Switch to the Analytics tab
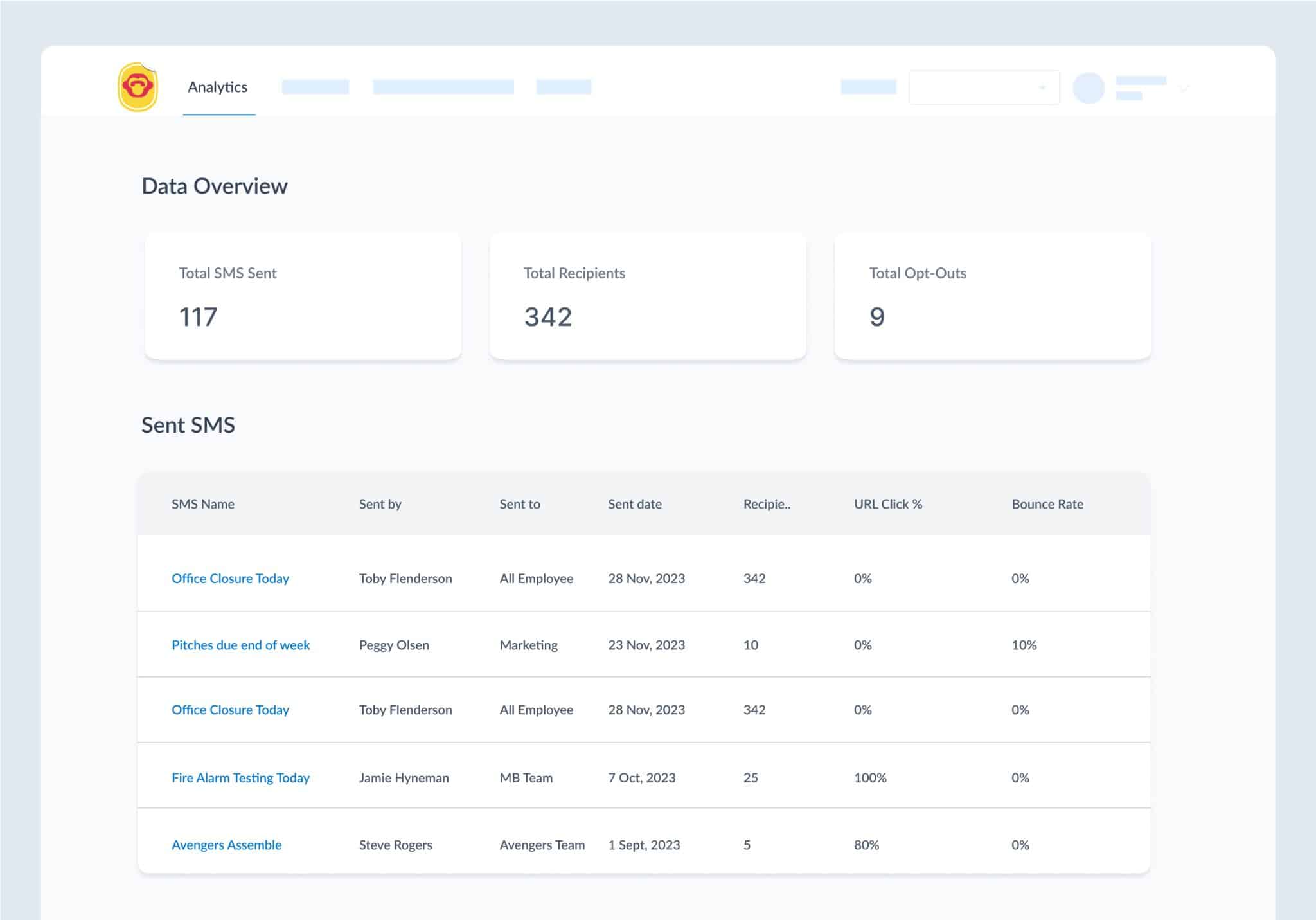1316x920 pixels. [x=217, y=87]
